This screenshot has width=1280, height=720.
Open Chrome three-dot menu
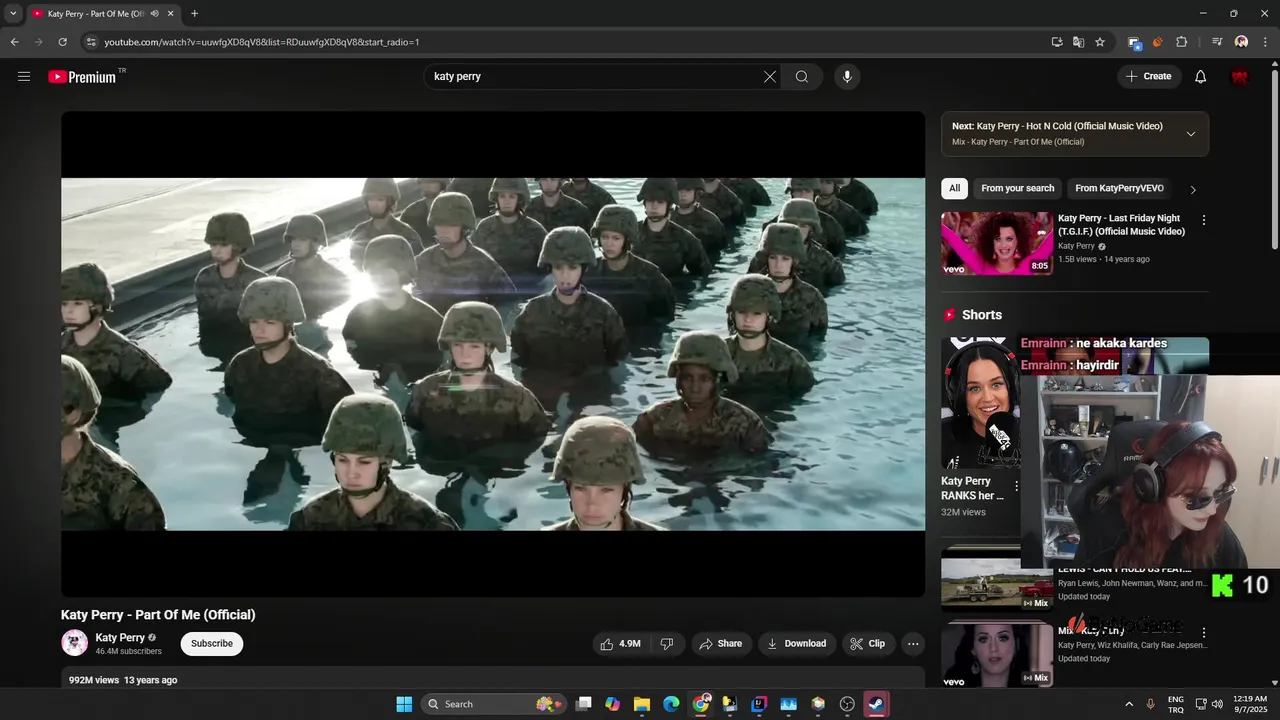(1264, 42)
